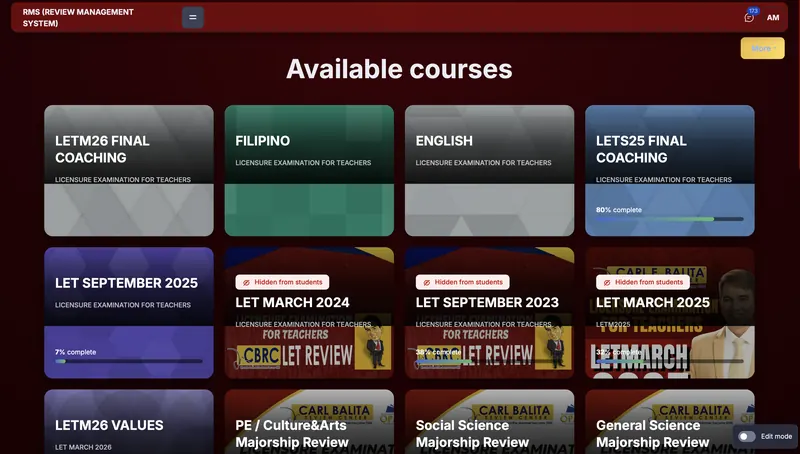Click LET MARCH 2026 text under LETM26 VALUES
This screenshot has height=454, width=800.
(x=83, y=447)
